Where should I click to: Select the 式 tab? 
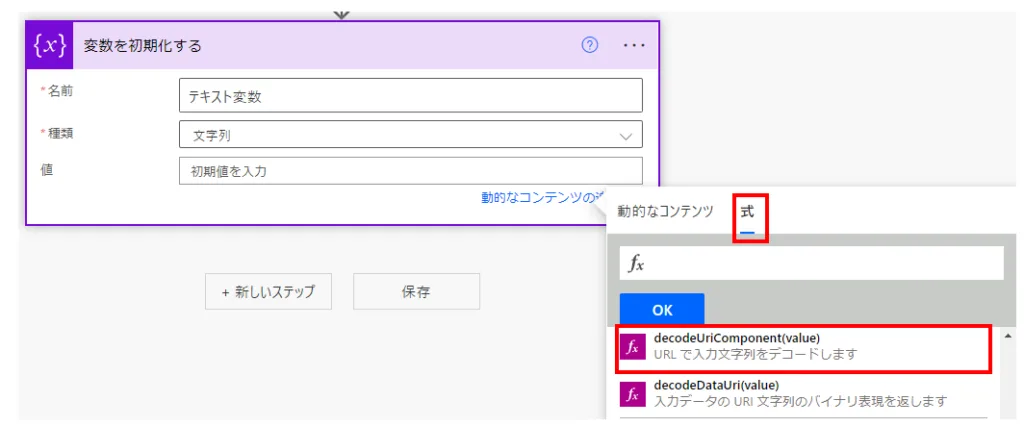click(747, 211)
